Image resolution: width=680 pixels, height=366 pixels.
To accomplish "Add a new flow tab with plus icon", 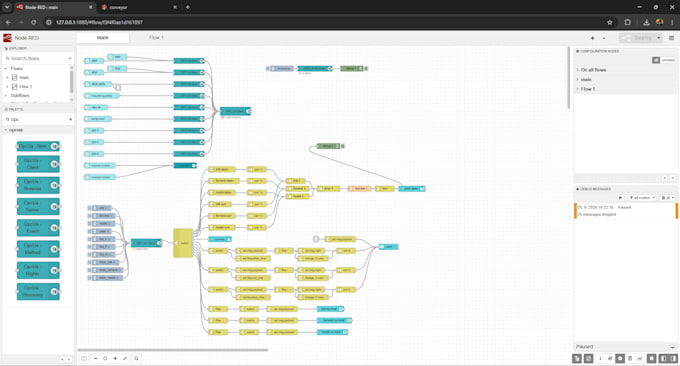I will tap(592, 38).
